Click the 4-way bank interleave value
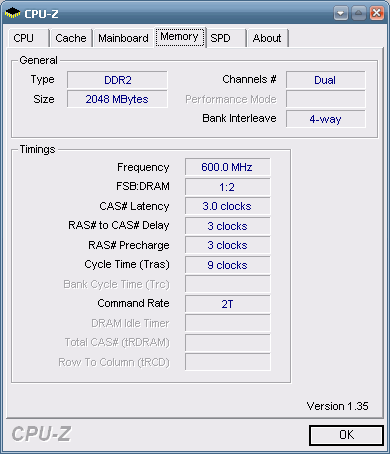This screenshot has height=454, width=390. (325, 119)
